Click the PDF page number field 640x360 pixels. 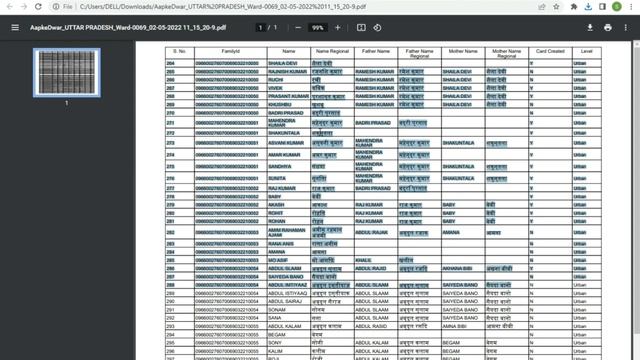pos(260,28)
